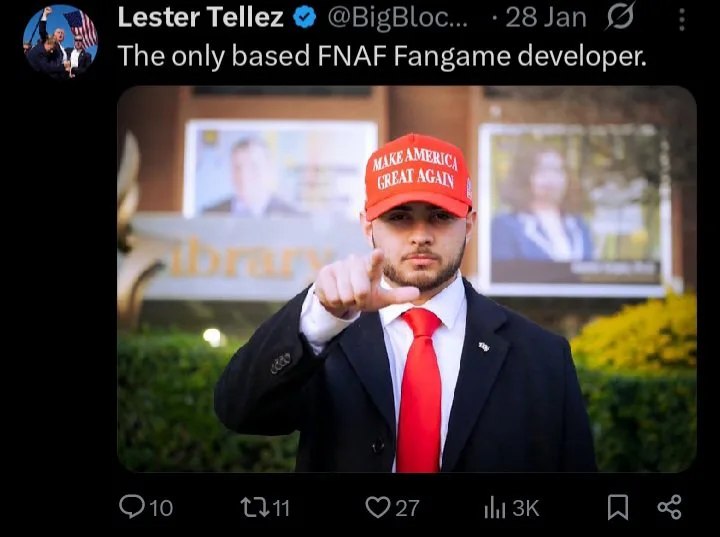Open the share icon
Viewport: 720px width, 537px height.
tap(669, 507)
